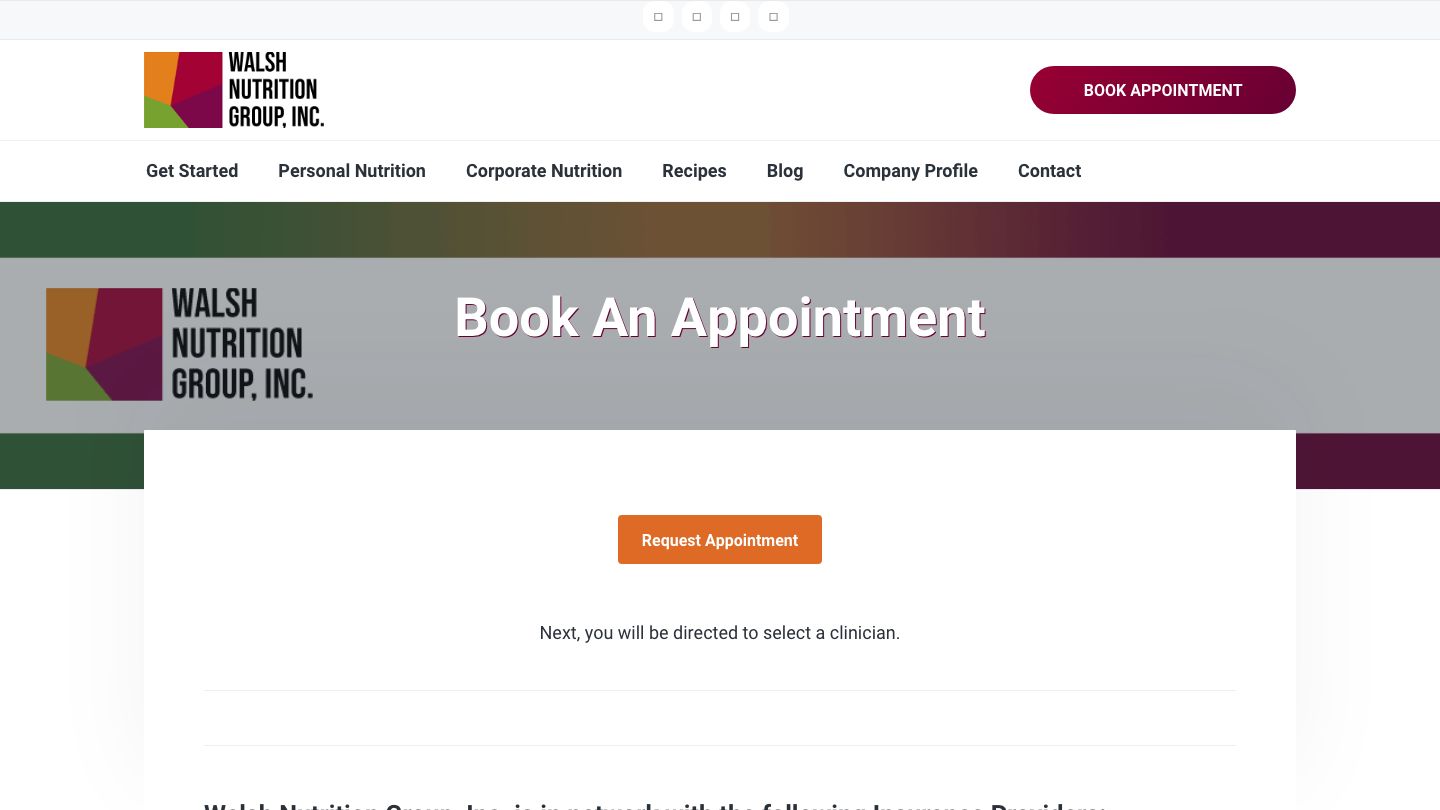Navigate to the Contact page

(x=1049, y=171)
